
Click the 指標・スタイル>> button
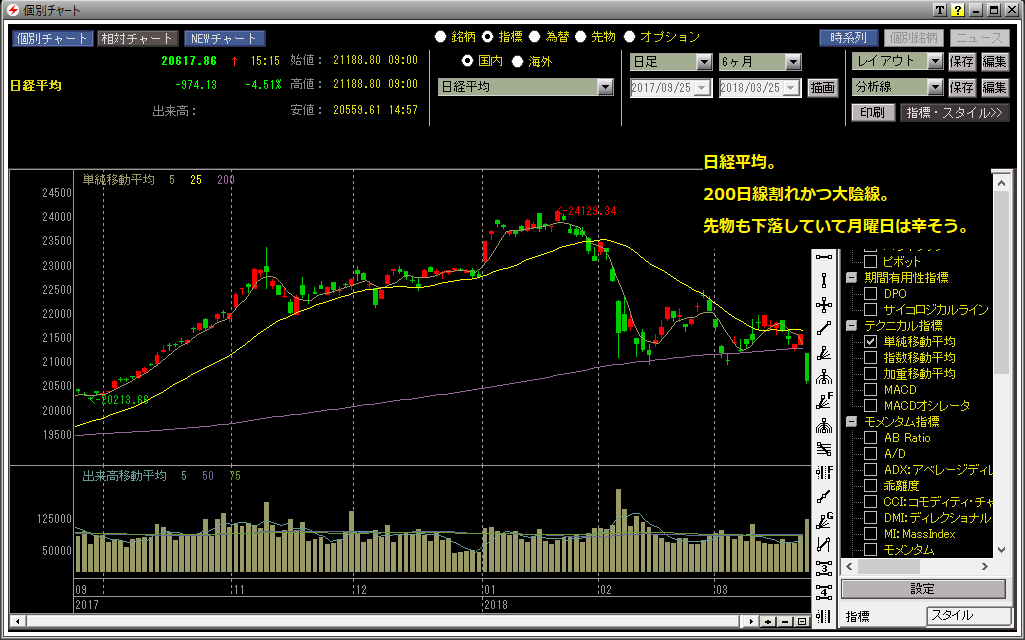point(954,112)
